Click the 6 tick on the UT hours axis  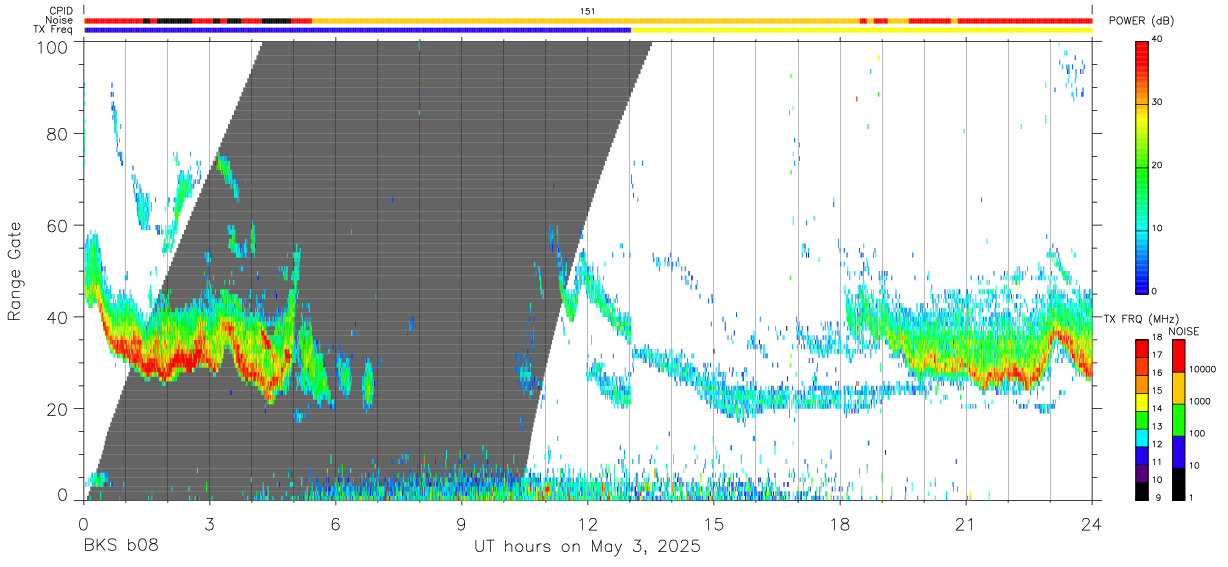[x=335, y=523]
